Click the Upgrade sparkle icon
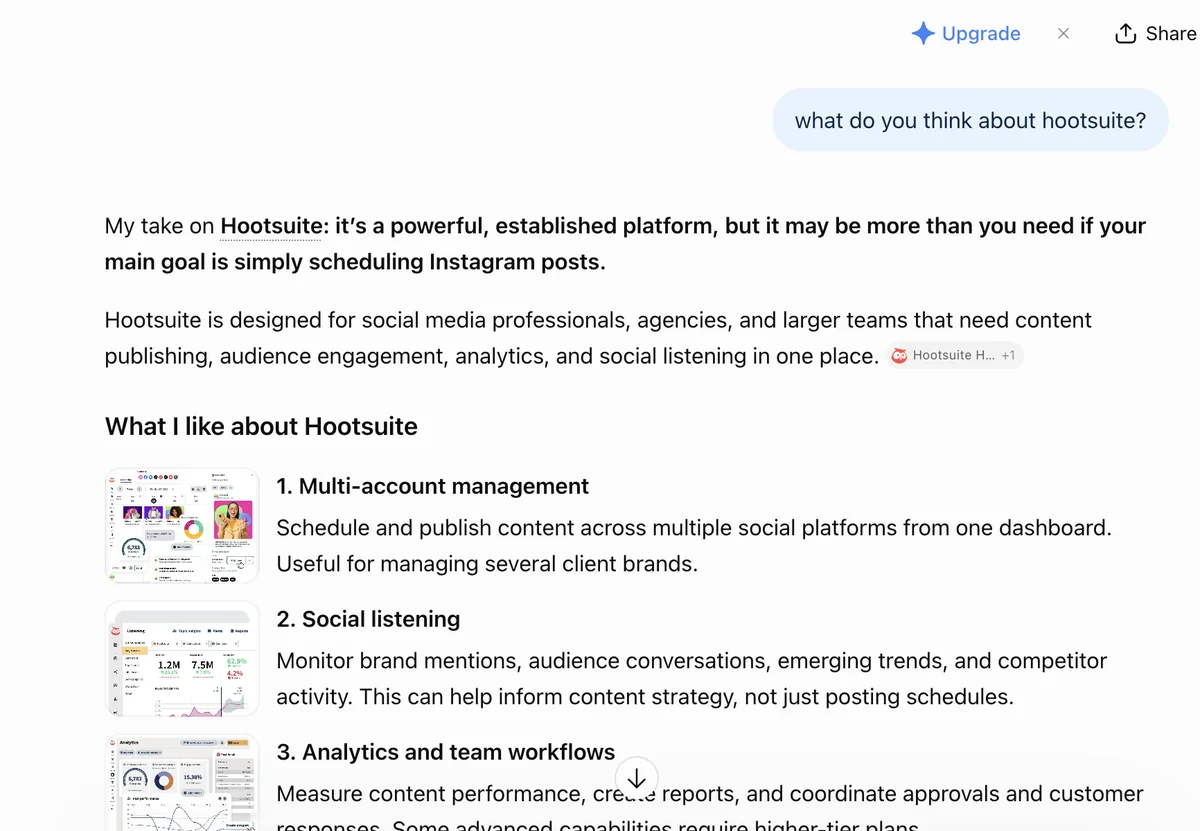Image resolution: width=1200 pixels, height=831 pixels. pyautogui.click(x=922, y=33)
